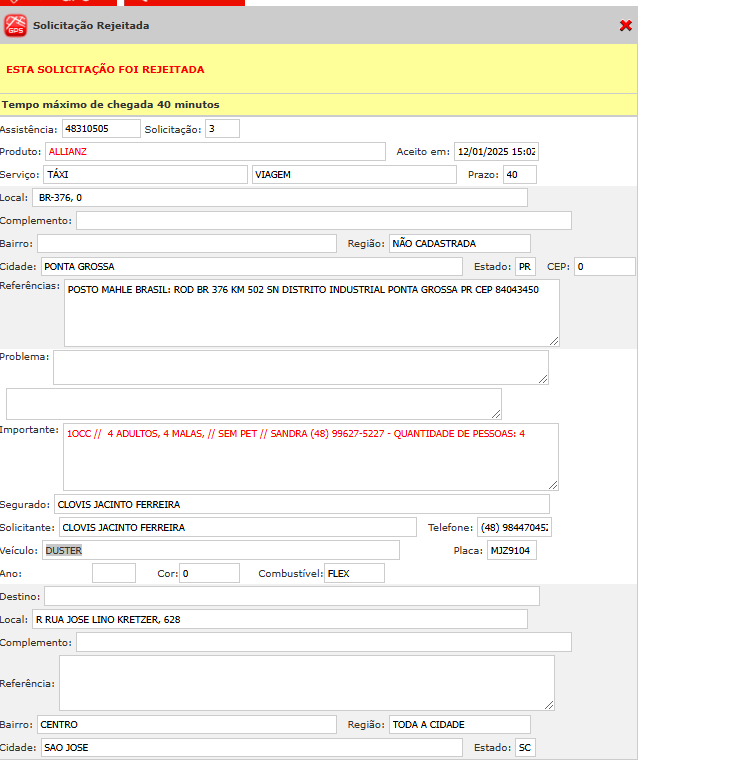Click the Veículo field showing DUSTER
The height and width of the screenshot is (780, 742).
(221, 550)
